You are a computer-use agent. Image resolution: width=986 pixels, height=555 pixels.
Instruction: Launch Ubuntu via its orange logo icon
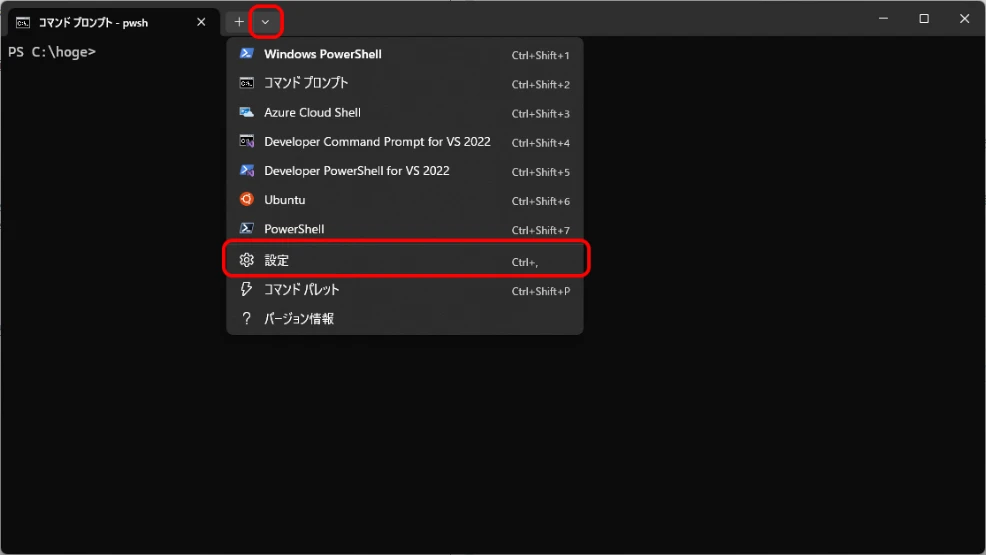pos(246,200)
